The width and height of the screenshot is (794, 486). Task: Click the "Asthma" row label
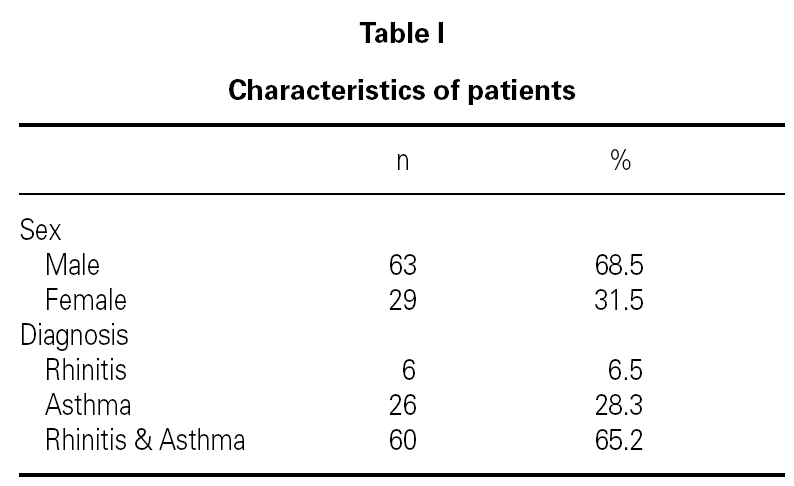[x=88, y=405]
